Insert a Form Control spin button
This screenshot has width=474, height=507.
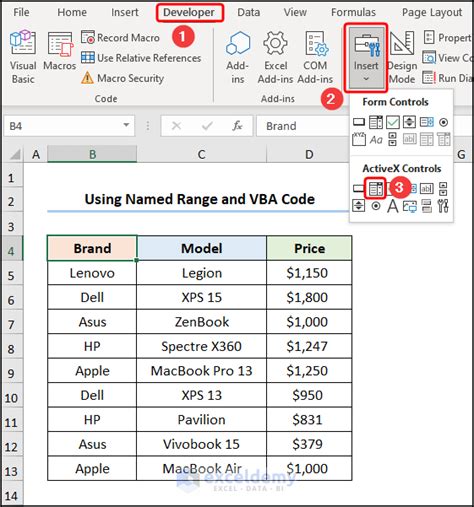pos(409,122)
